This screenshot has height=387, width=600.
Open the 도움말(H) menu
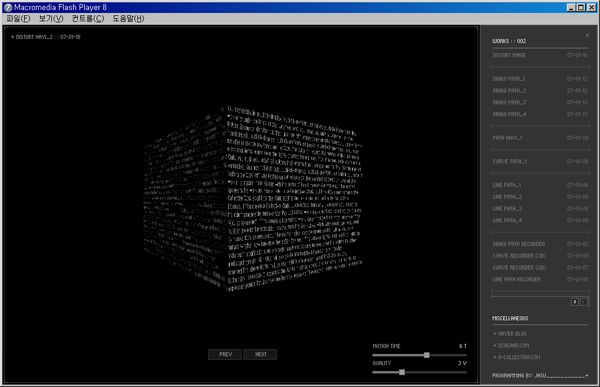click(x=128, y=18)
